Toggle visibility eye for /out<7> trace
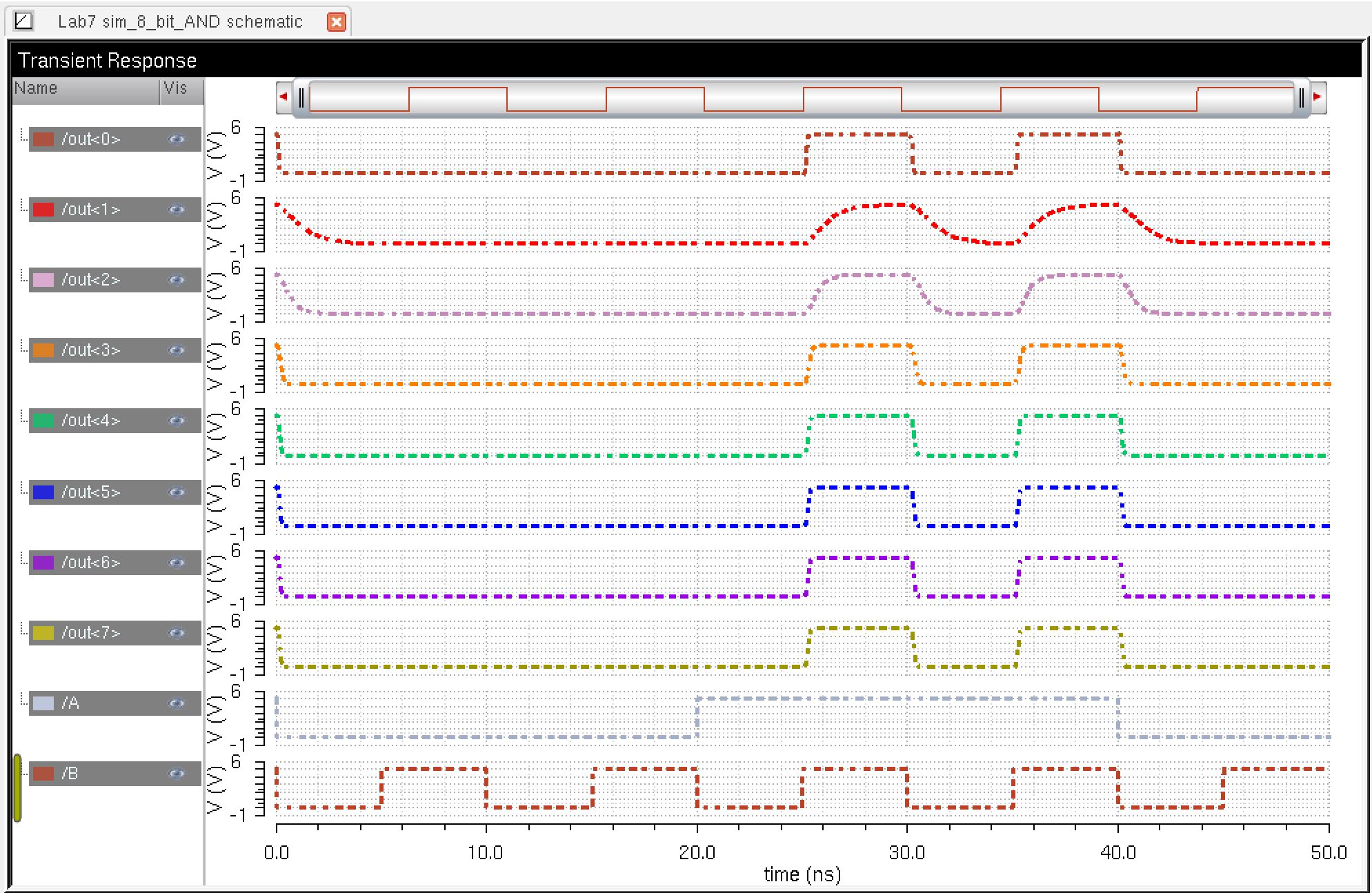Screen dimensions: 1372x893 click(x=177, y=633)
